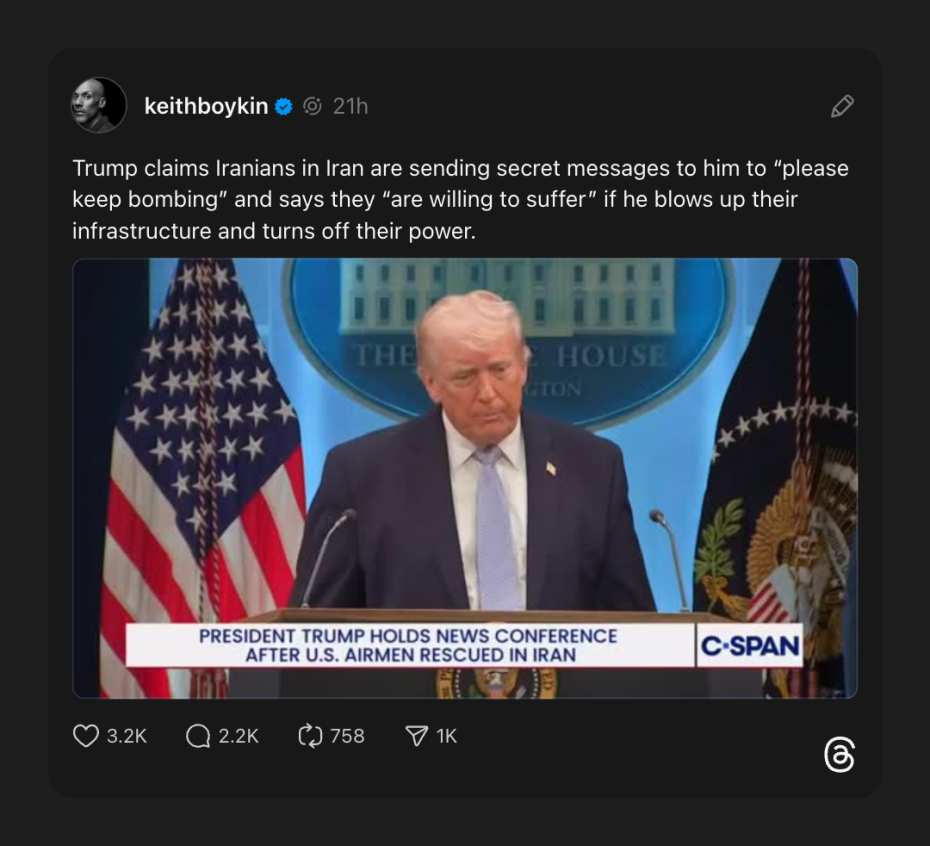Click the 1K shares count
The image size is (930, 846).
pos(447,736)
